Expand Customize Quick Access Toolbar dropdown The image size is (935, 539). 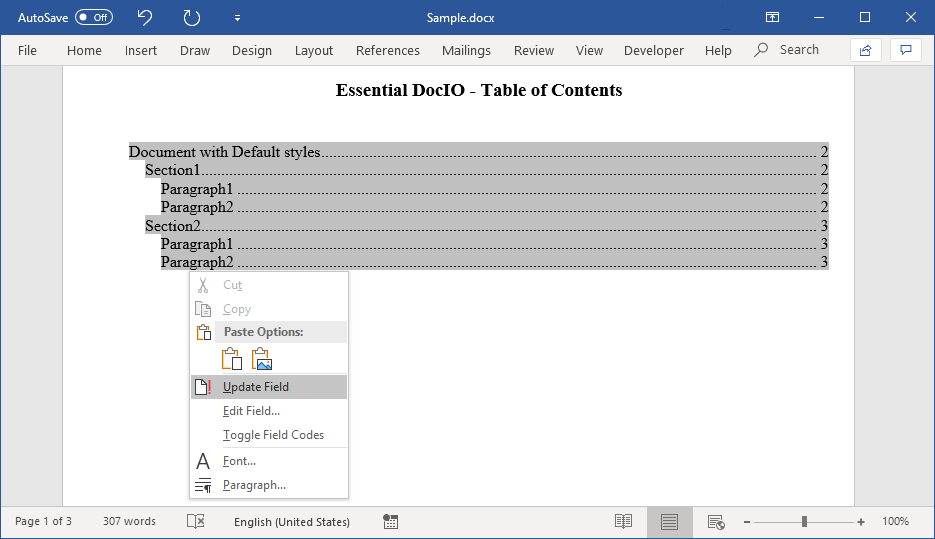coord(237,18)
